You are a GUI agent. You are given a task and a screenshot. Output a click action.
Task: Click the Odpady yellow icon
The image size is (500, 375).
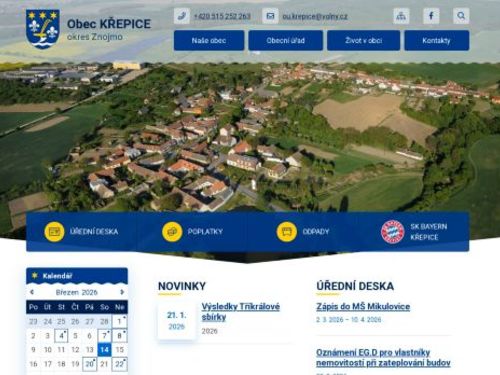[287, 232]
